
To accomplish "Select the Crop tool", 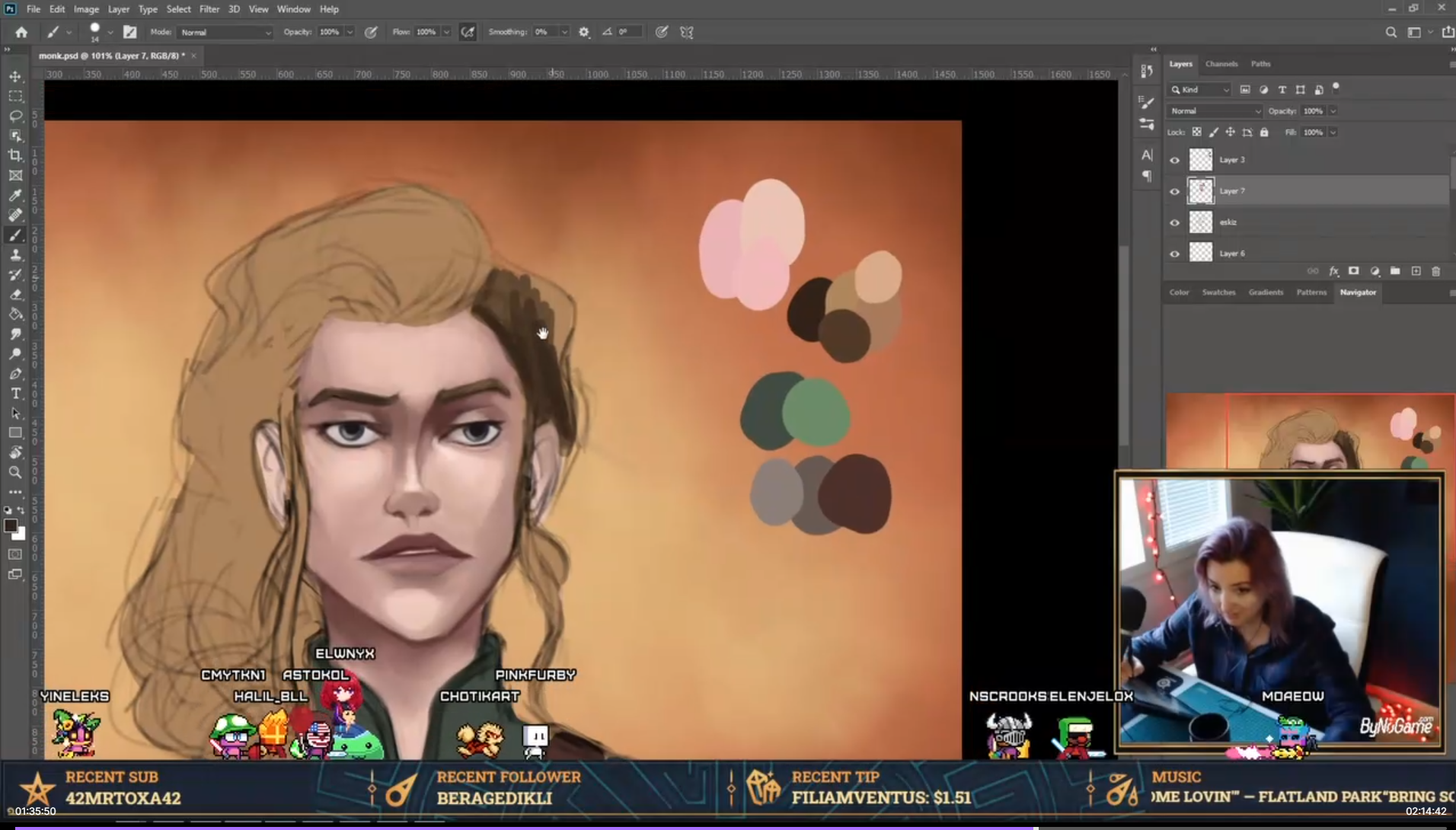I will tap(15, 156).
